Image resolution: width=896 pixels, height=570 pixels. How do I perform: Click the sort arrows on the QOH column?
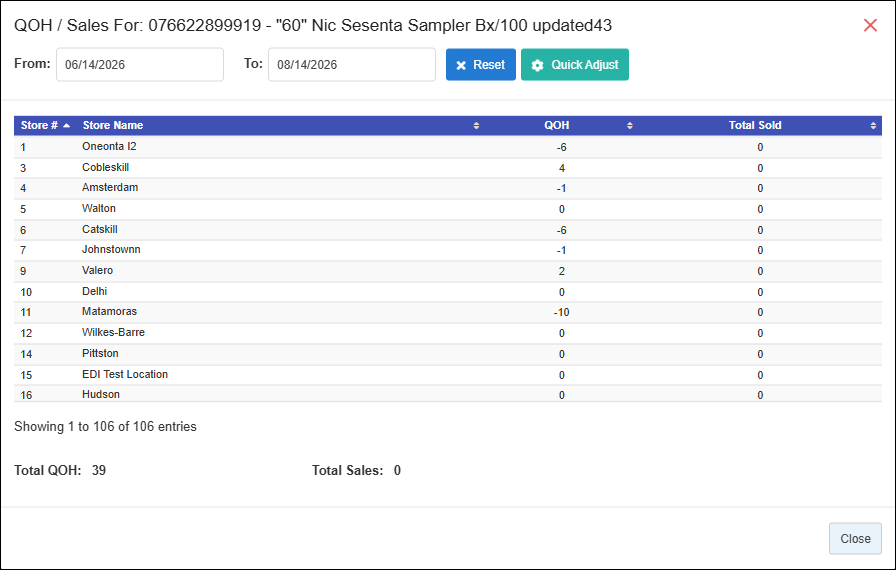pyautogui.click(x=629, y=126)
